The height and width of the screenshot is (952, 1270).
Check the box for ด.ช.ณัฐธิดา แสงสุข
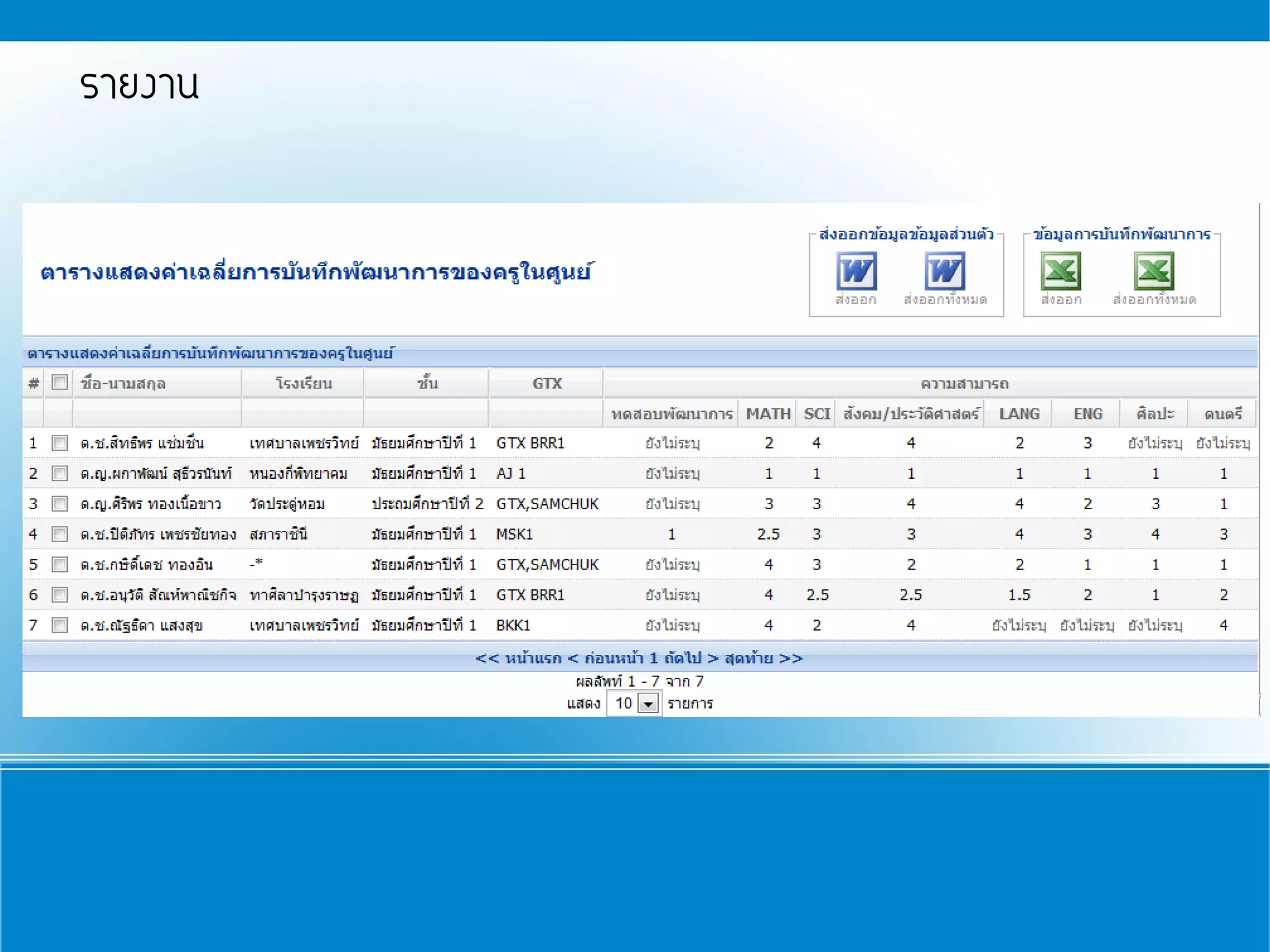point(60,625)
